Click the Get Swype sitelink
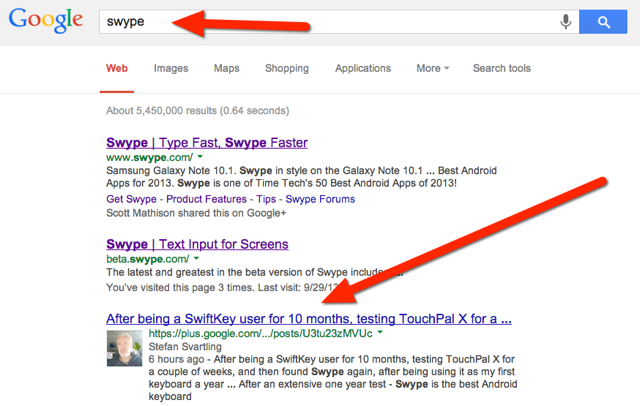Screen dimensions: 640x406 (x=133, y=199)
